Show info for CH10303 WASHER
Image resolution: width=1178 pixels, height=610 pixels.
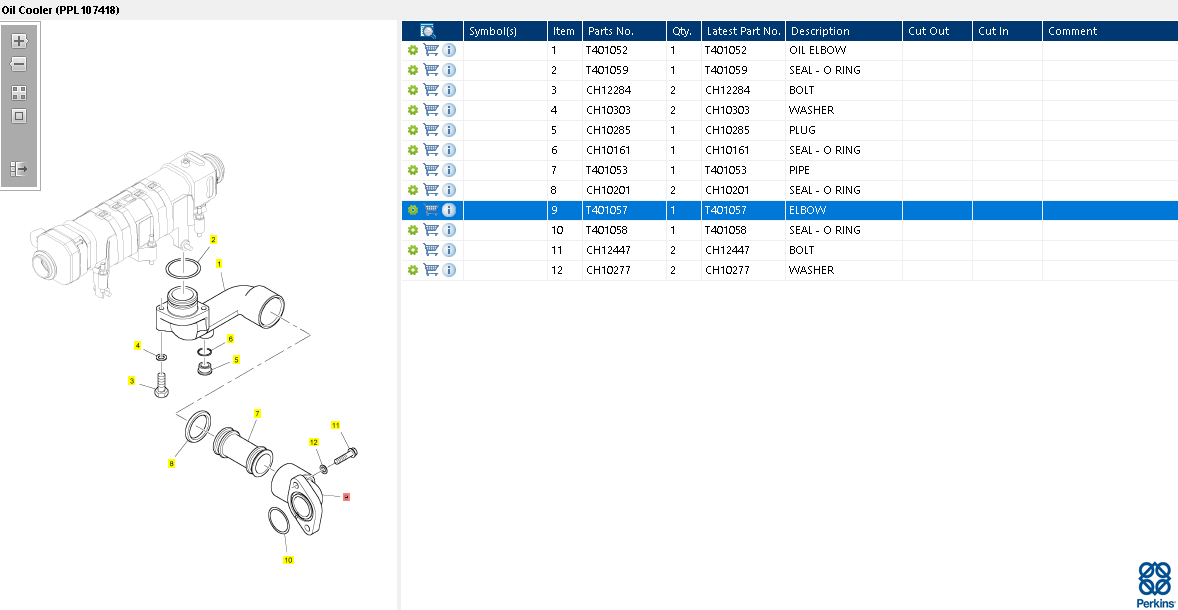pyautogui.click(x=449, y=110)
